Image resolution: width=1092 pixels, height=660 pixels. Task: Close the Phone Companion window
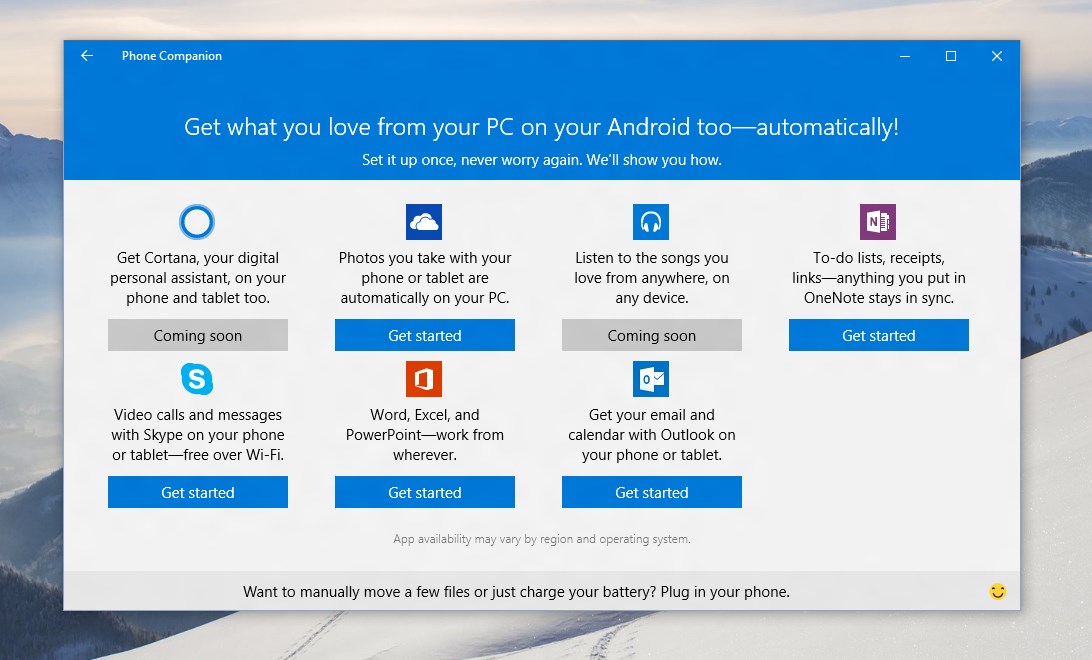997,56
